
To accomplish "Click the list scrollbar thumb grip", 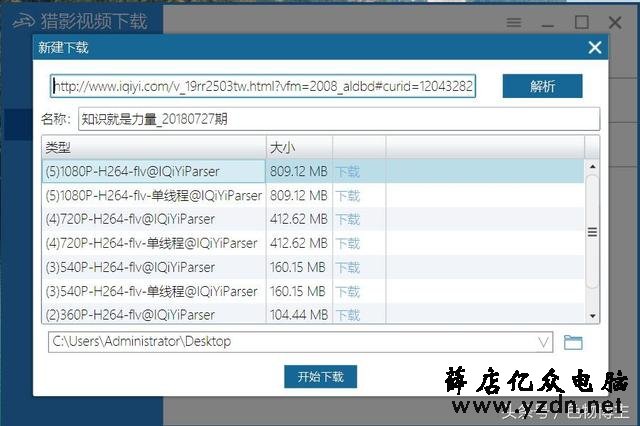I will coord(592,232).
